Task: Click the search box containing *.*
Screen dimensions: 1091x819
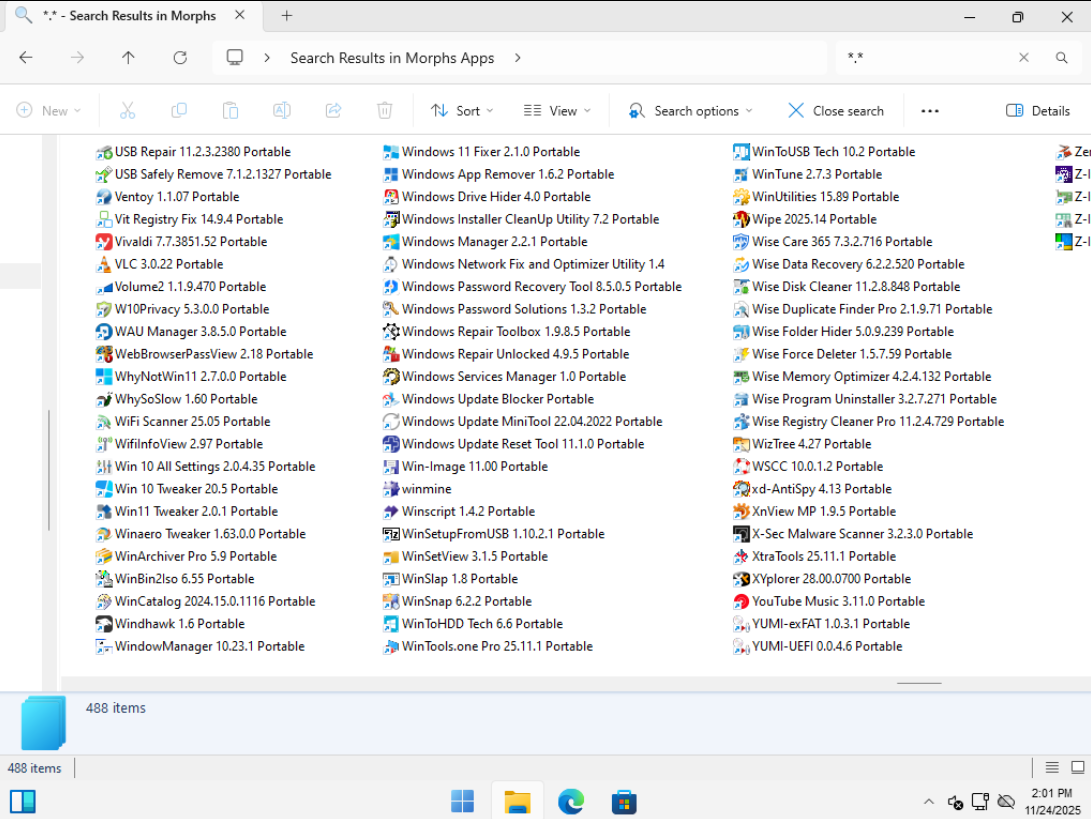Action: (925, 58)
